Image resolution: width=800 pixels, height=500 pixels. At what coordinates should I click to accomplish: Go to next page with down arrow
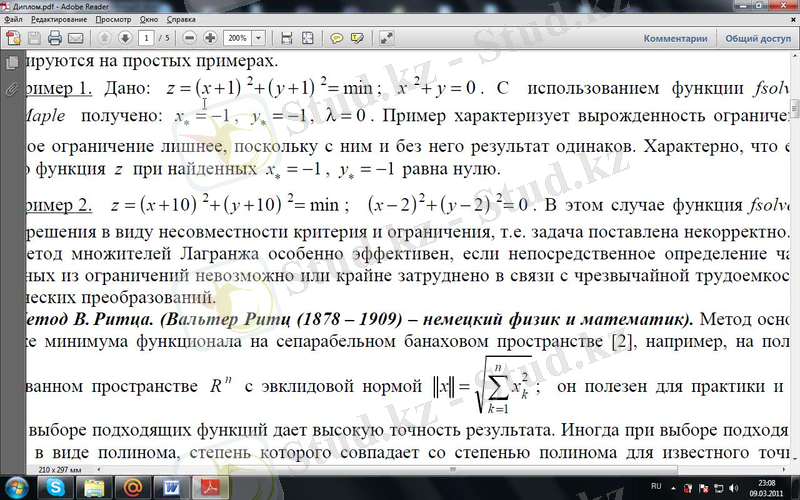[x=124, y=38]
